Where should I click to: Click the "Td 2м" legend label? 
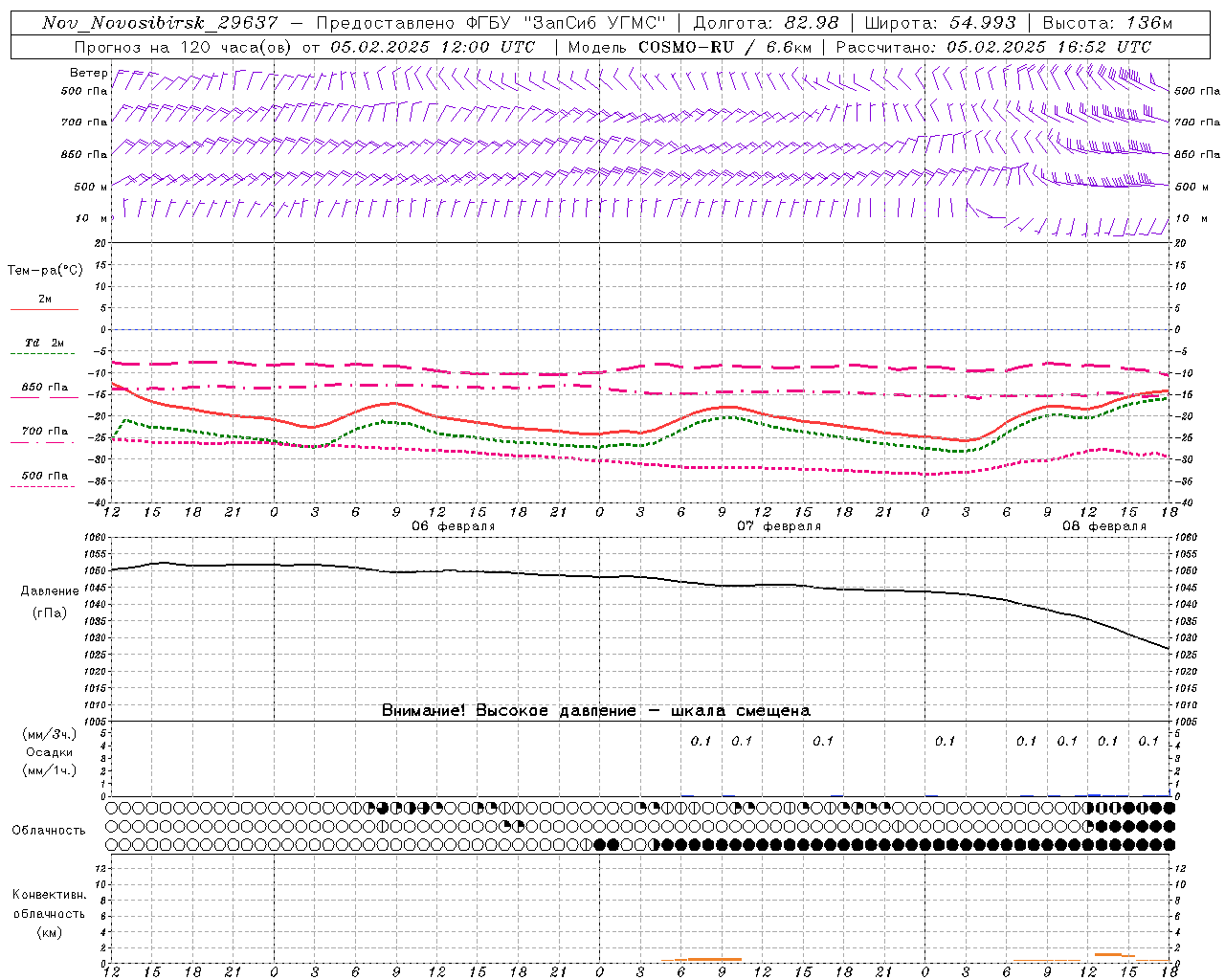pos(45,343)
